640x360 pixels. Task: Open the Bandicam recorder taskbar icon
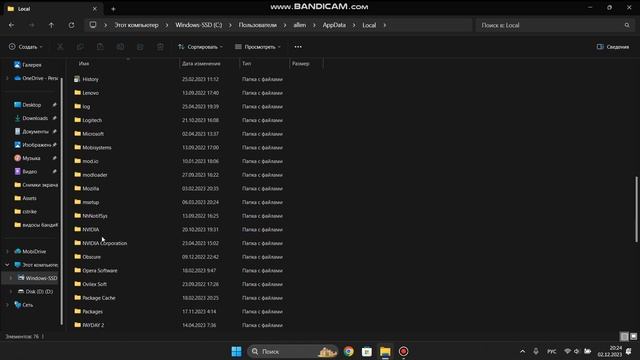pos(403,351)
